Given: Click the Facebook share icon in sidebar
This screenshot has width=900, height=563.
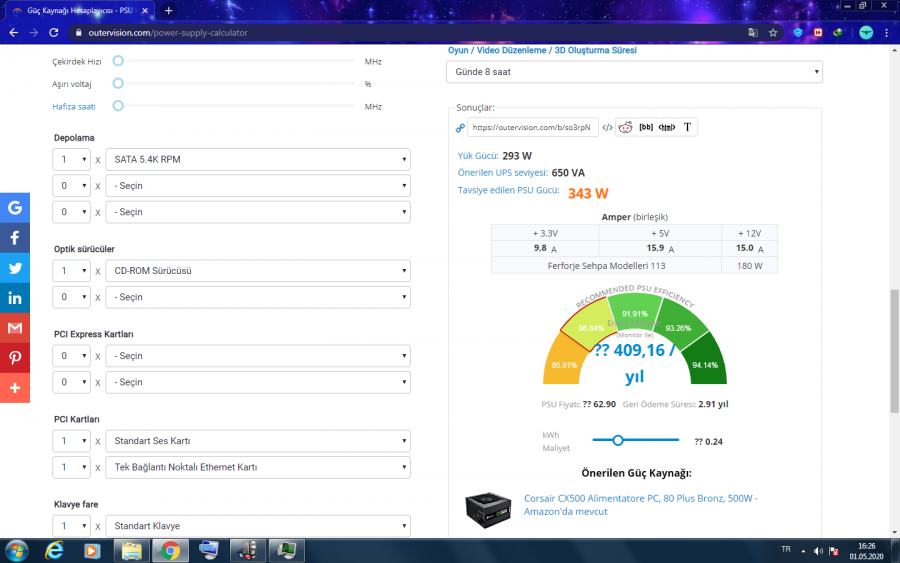Looking at the screenshot, I should [15, 238].
